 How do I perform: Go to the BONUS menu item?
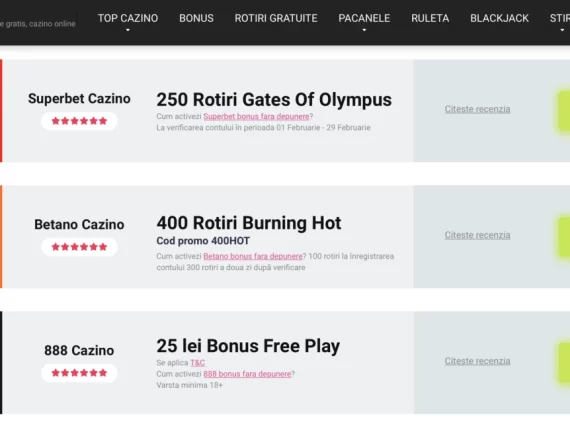[196, 18]
